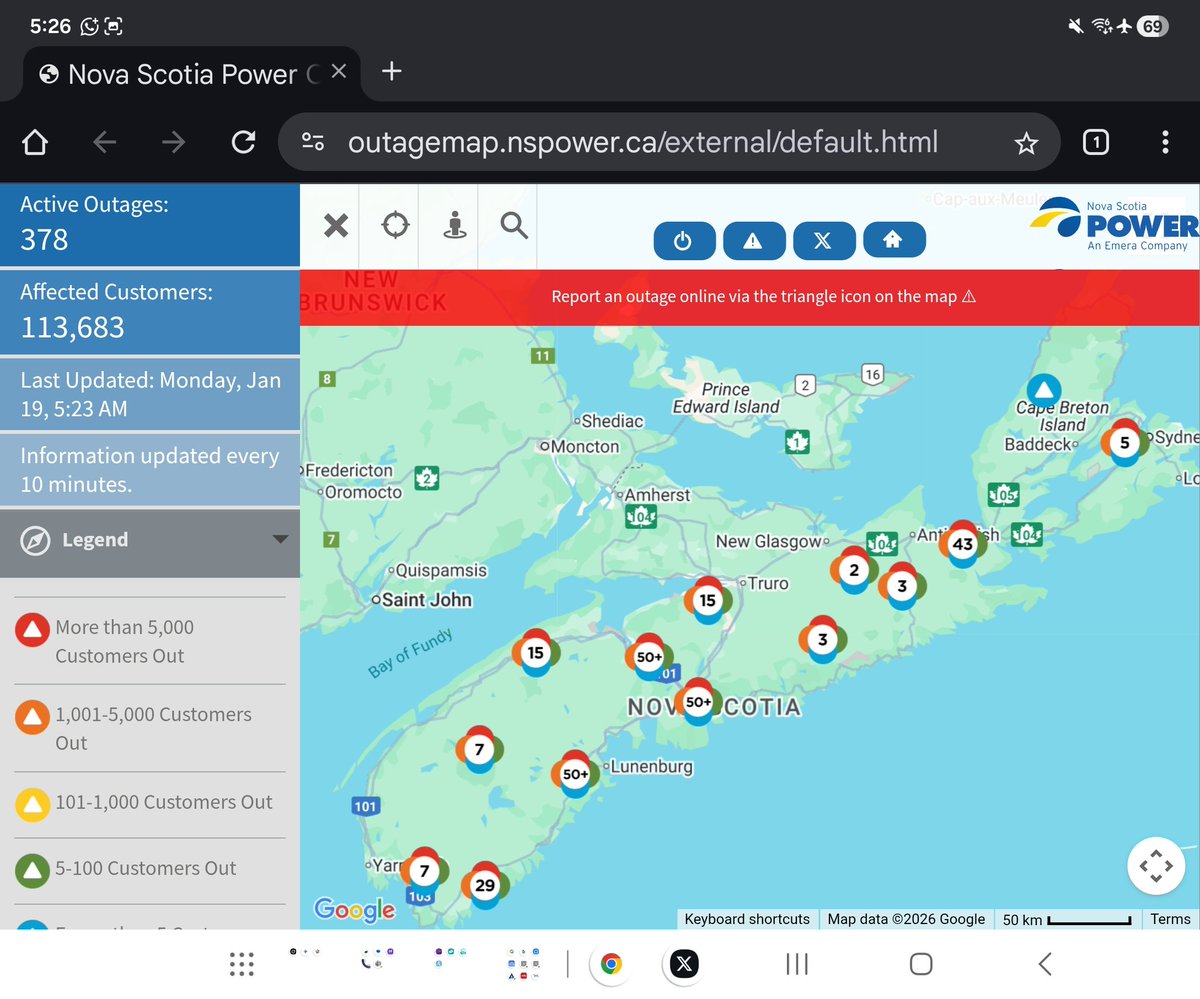Image resolution: width=1200 pixels, height=999 pixels.
Task: Click the orange 1,001-5,000 legend icon
Action: point(32,716)
